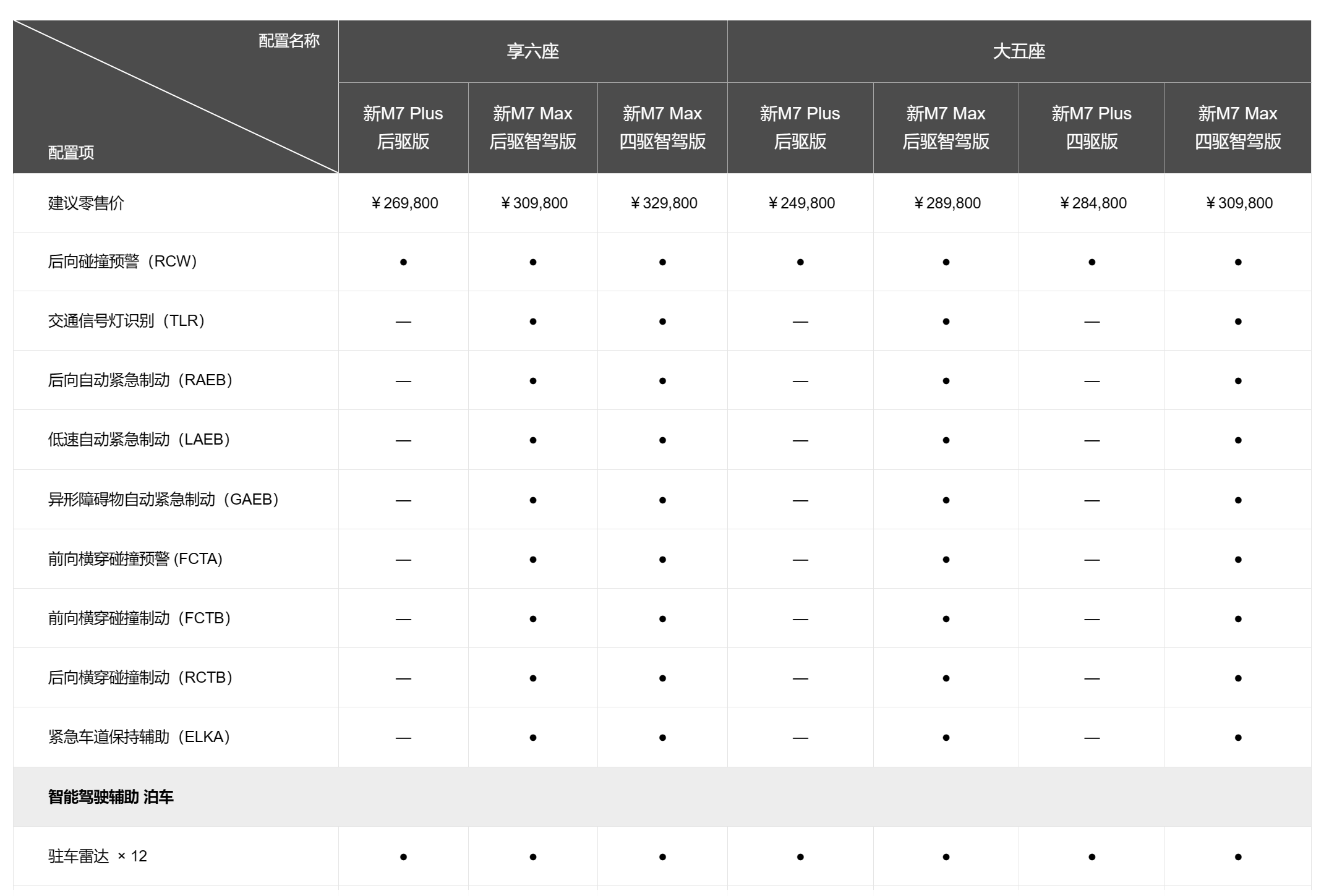Select the 低速自动紧急制动 (LAEB) row label
This screenshot has width=1329, height=896.
pos(139,440)
